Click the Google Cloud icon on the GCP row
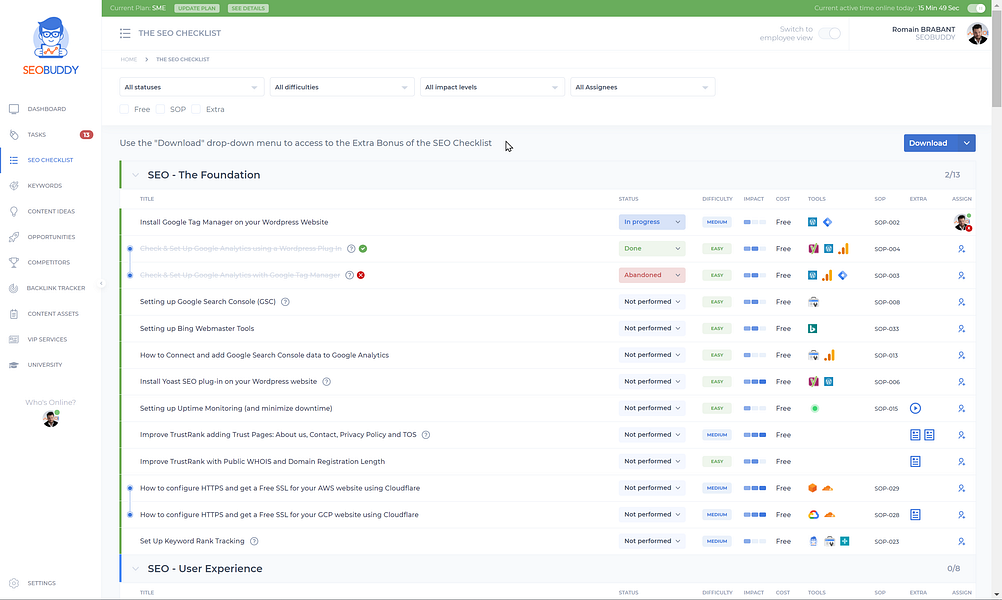The image size is (1002, 600). coord(813,514)
